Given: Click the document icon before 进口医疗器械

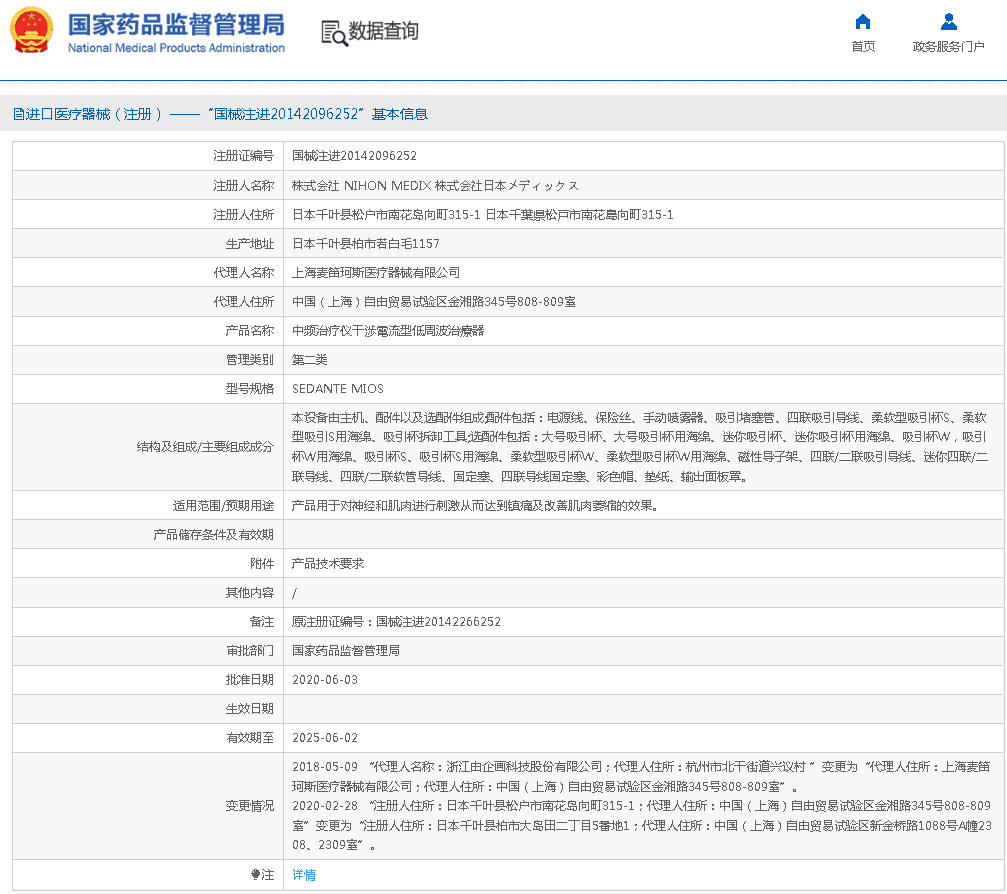Looking at the screenshot, I should (x=19, y=114).
